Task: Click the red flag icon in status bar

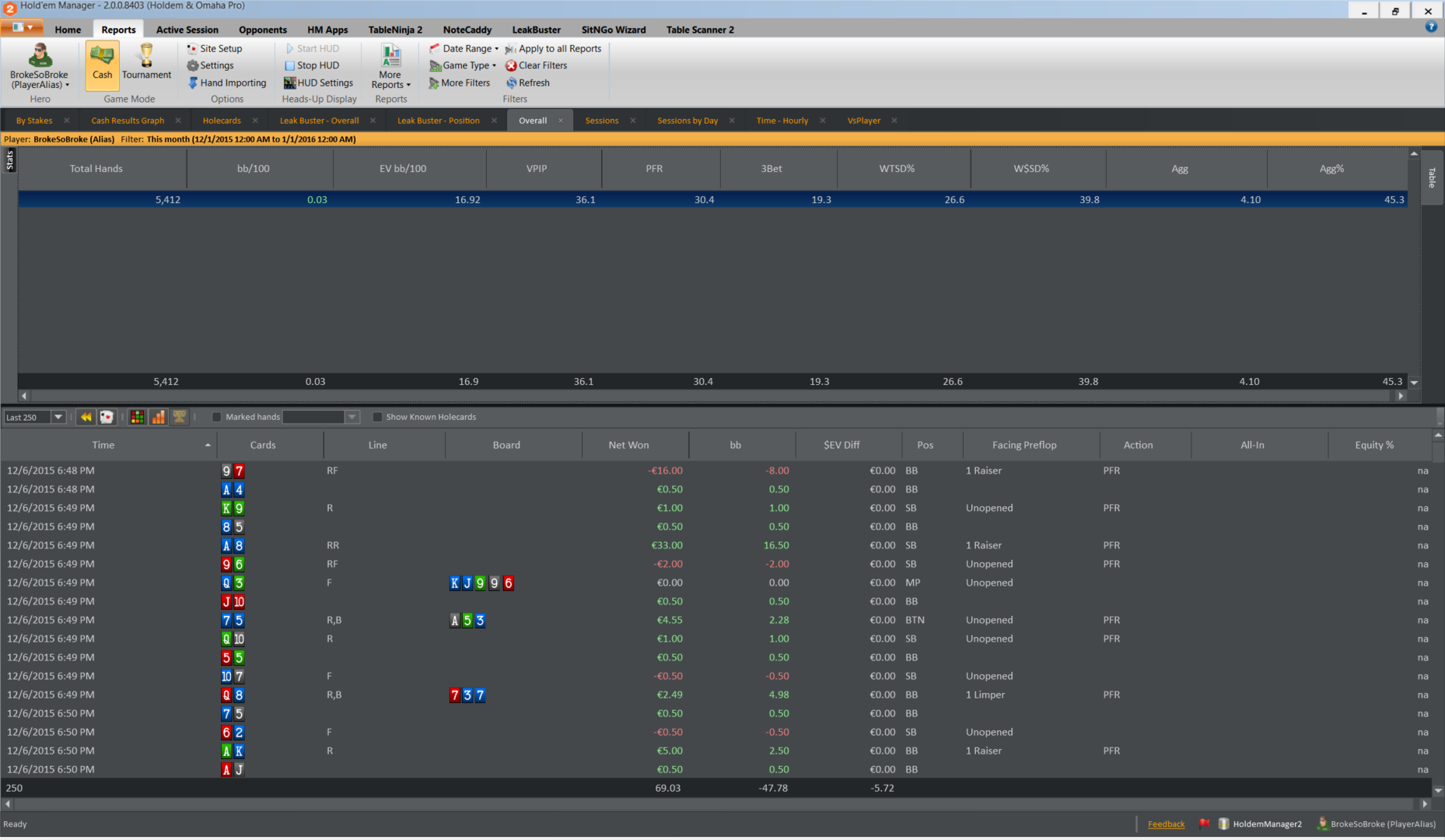Action: (x=1204, y=824)
